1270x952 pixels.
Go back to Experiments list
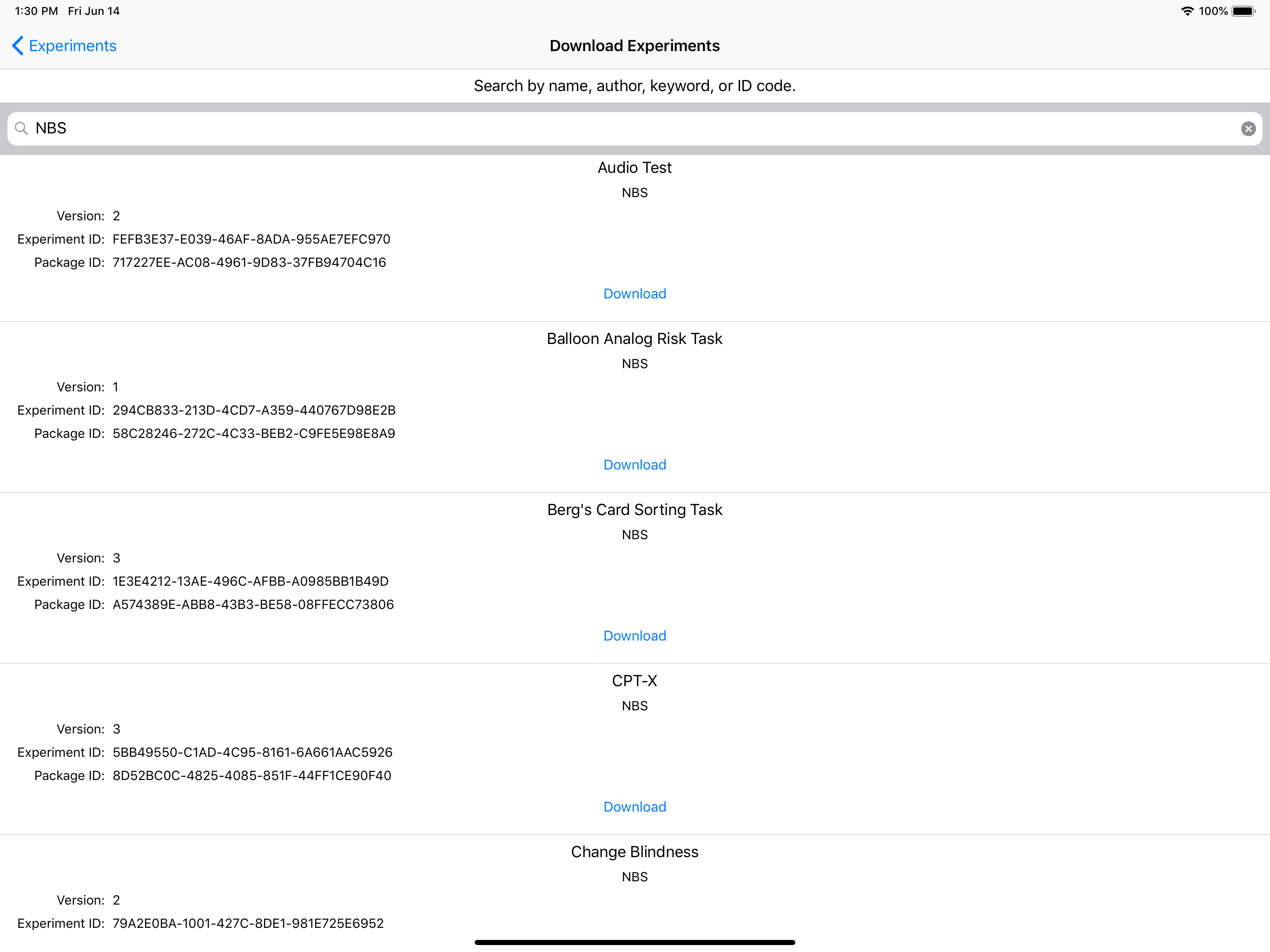point(64,46)
